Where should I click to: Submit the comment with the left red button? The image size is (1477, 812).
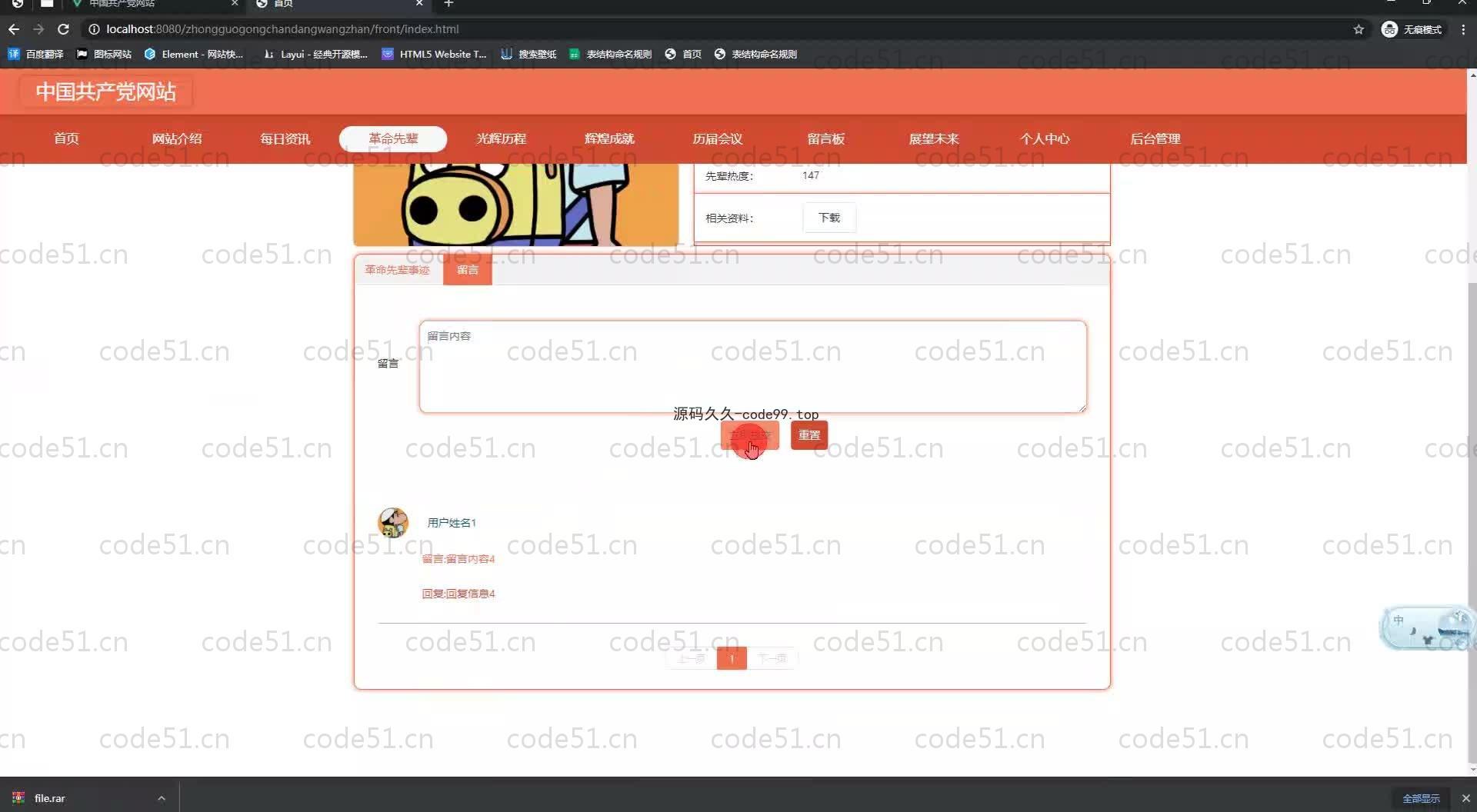pos(750,435)
